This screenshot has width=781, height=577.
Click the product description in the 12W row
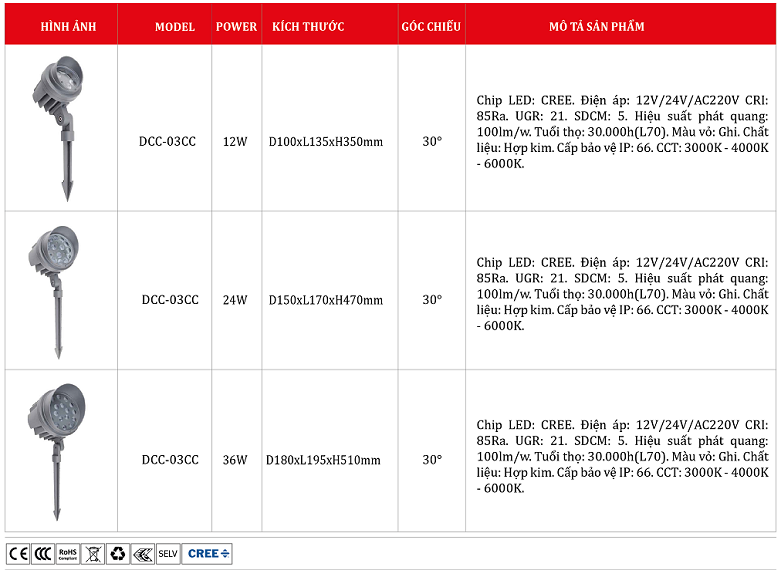pos(622,132)
